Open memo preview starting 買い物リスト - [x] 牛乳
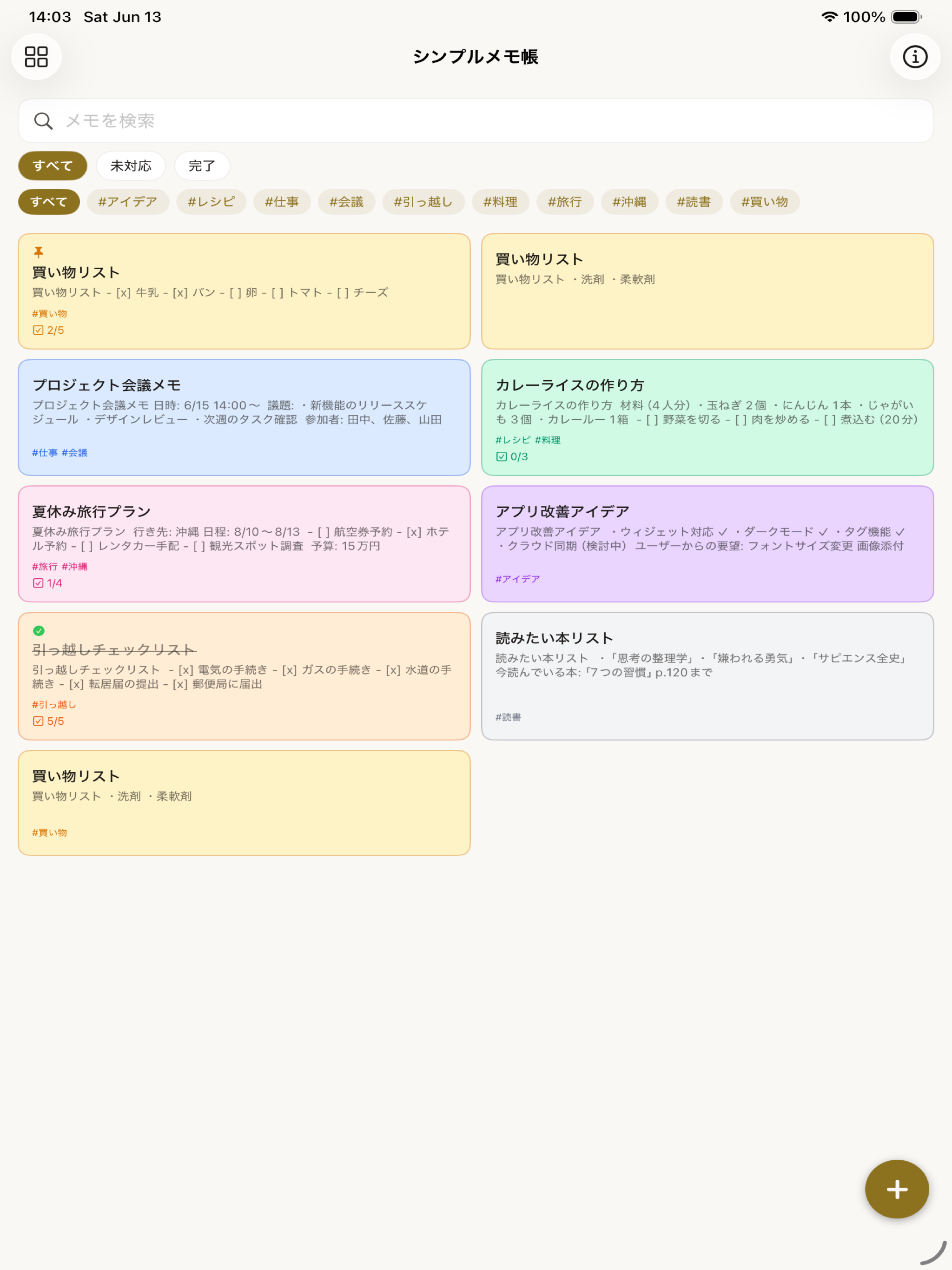952x1270 pixels. [210, 292]
